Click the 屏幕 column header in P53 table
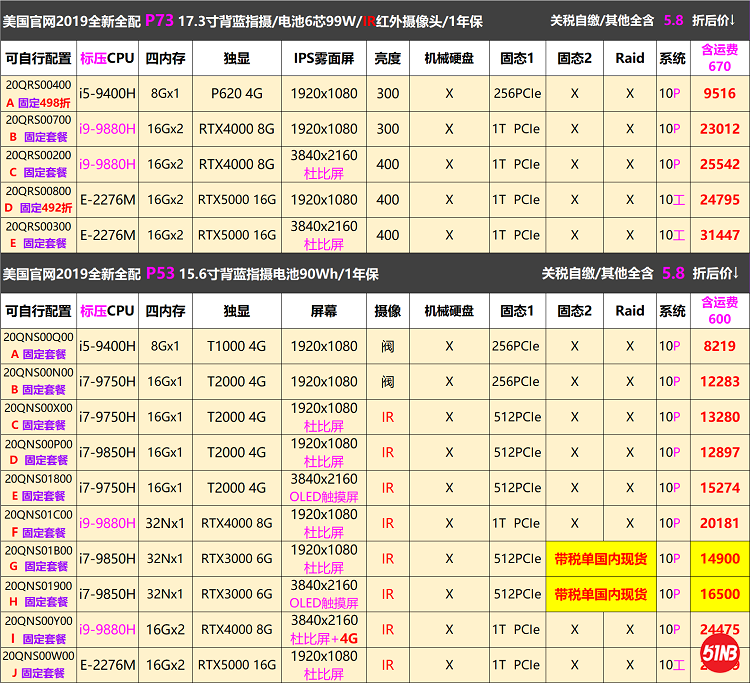 323,311
